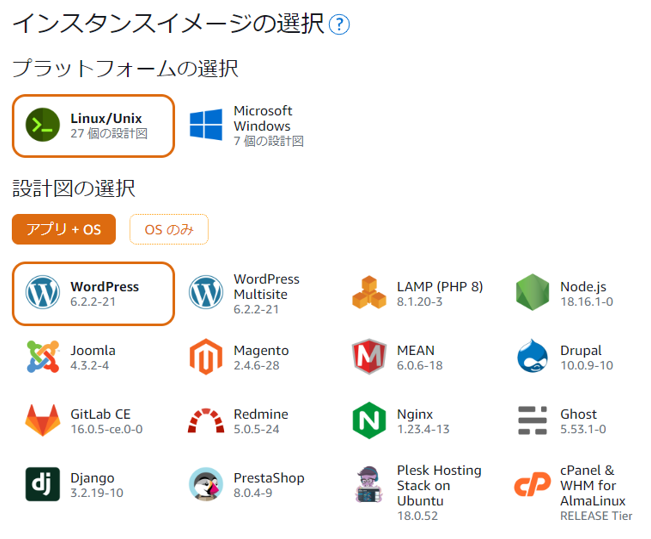The height and width of the screenshot is (539, 651).
Task: Select the MEAN 6.0.6-18 blueprint
Action: pyautogui.click(x=398, y=357)
